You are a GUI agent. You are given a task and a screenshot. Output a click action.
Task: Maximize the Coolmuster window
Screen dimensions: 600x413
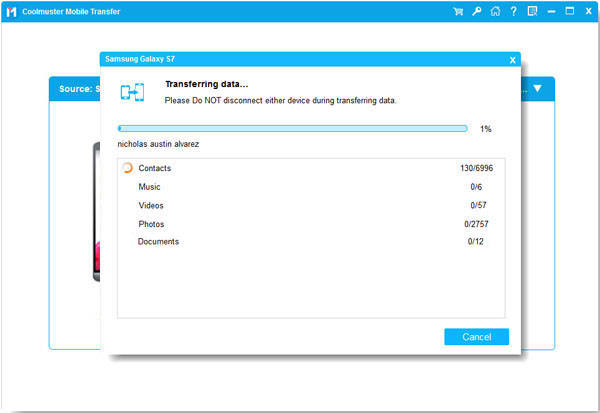click(568, 12)
